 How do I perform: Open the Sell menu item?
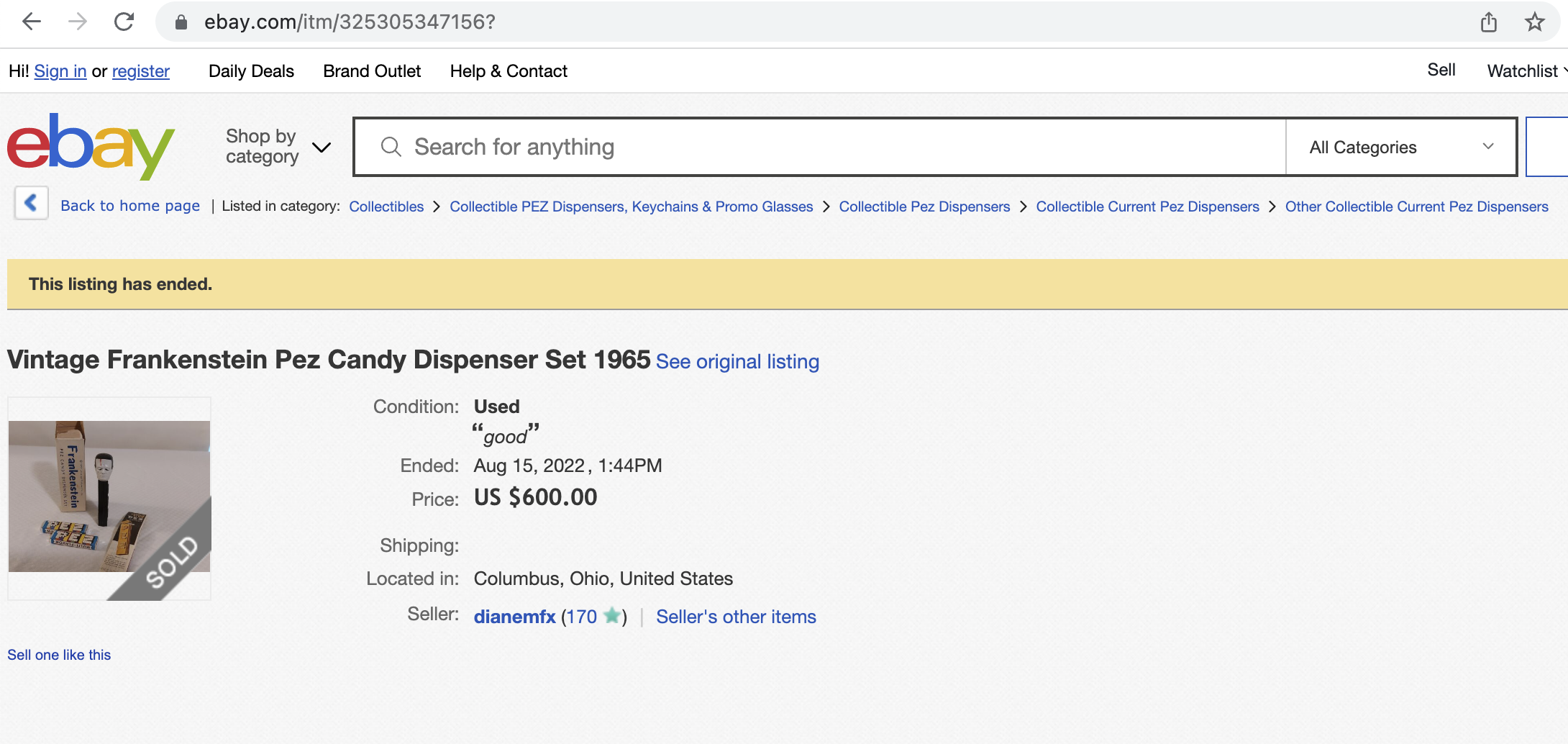pyautogui.click(x=1441, y=70)
